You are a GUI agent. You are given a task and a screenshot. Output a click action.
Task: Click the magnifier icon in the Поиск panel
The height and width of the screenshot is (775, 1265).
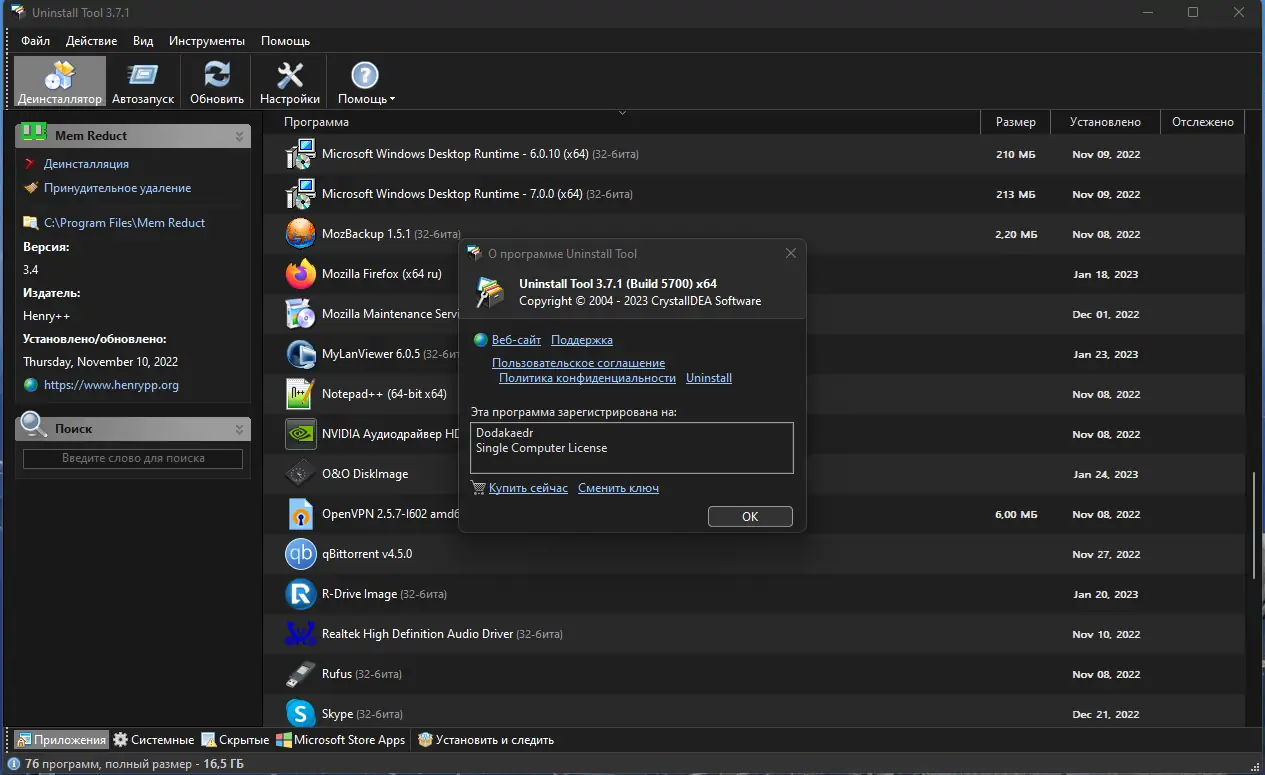click(33, 425)
